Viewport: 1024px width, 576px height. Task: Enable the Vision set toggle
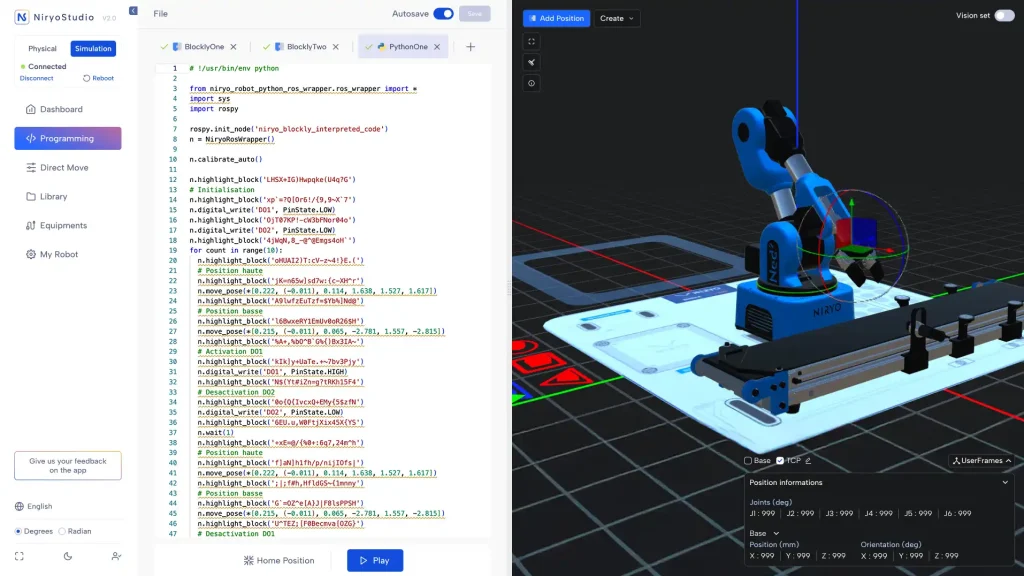[x=1003, y=16]
